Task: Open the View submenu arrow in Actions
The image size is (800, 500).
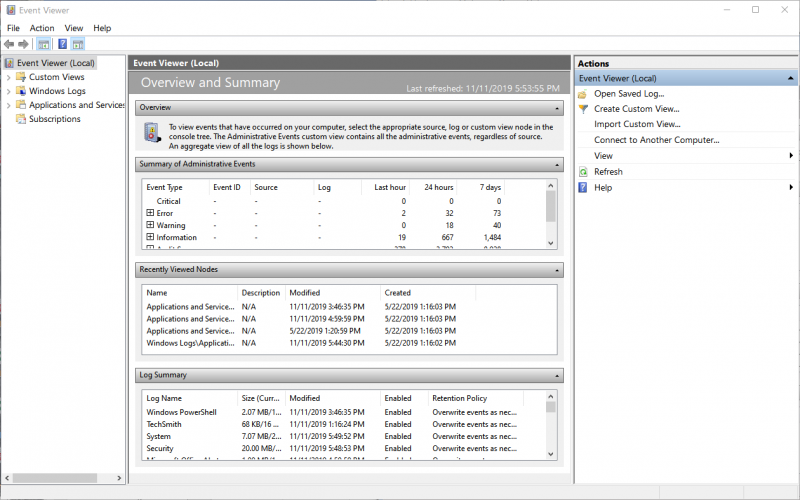Action: point(791,156)
